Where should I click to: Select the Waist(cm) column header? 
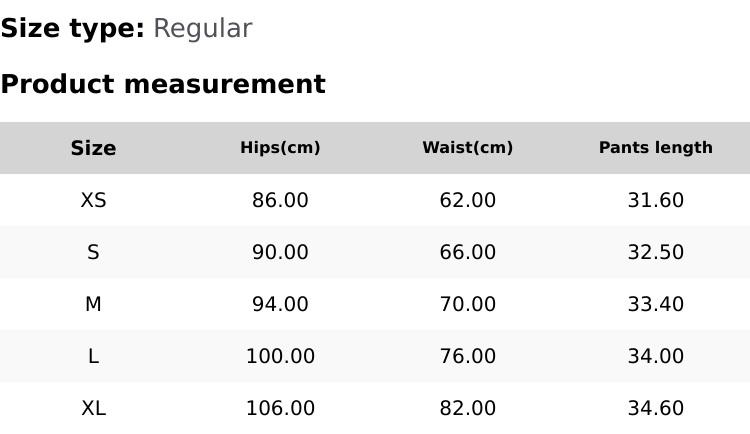[467, 148]
